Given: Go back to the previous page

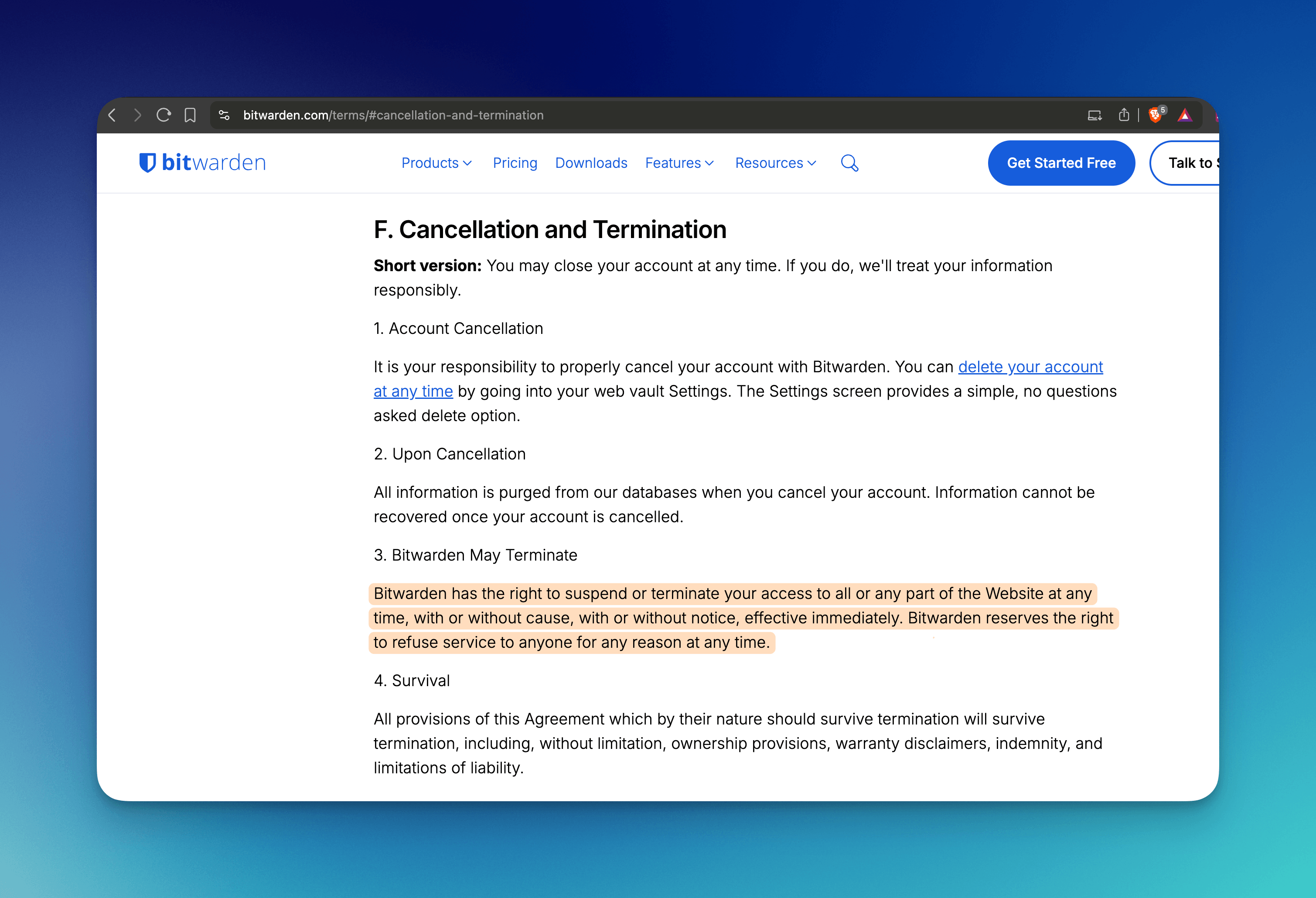Looking at the screenshot, I should 112,116.
